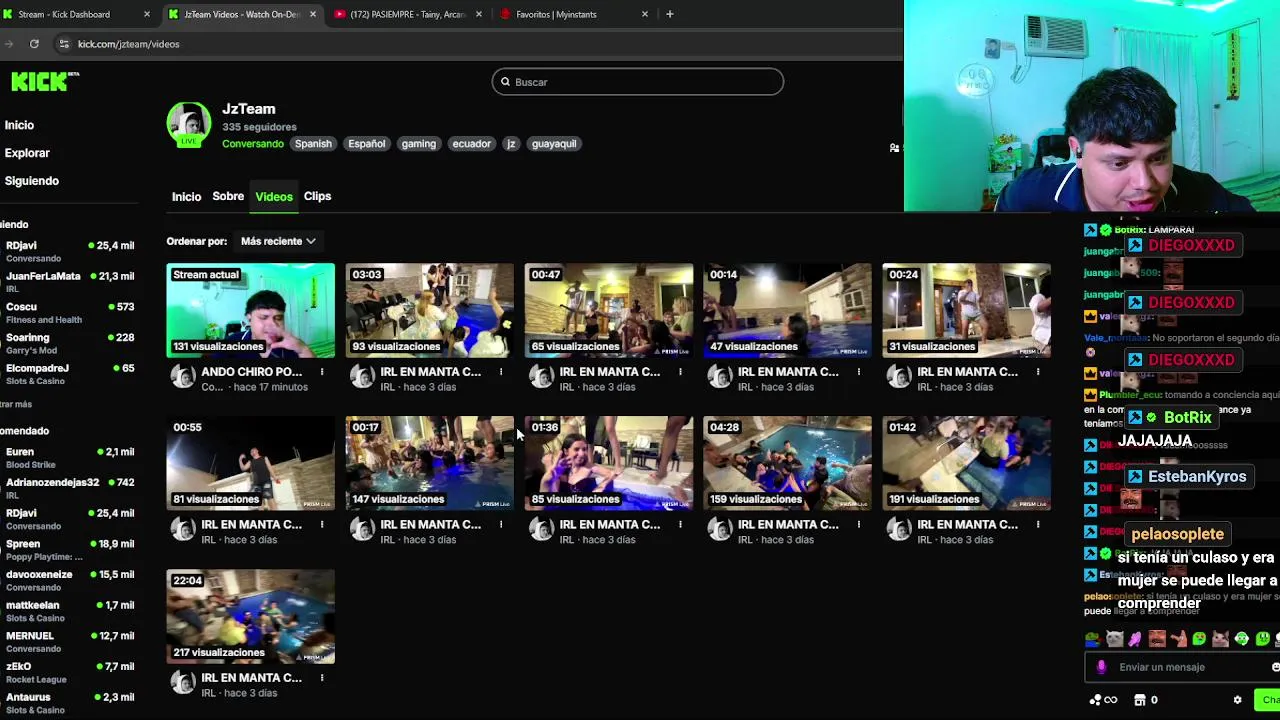This screenshot has width=1280, height=720.
Task: Insert the Pepe frog emote in chat
Action: pyautogui.click(x=1093, y=639)
